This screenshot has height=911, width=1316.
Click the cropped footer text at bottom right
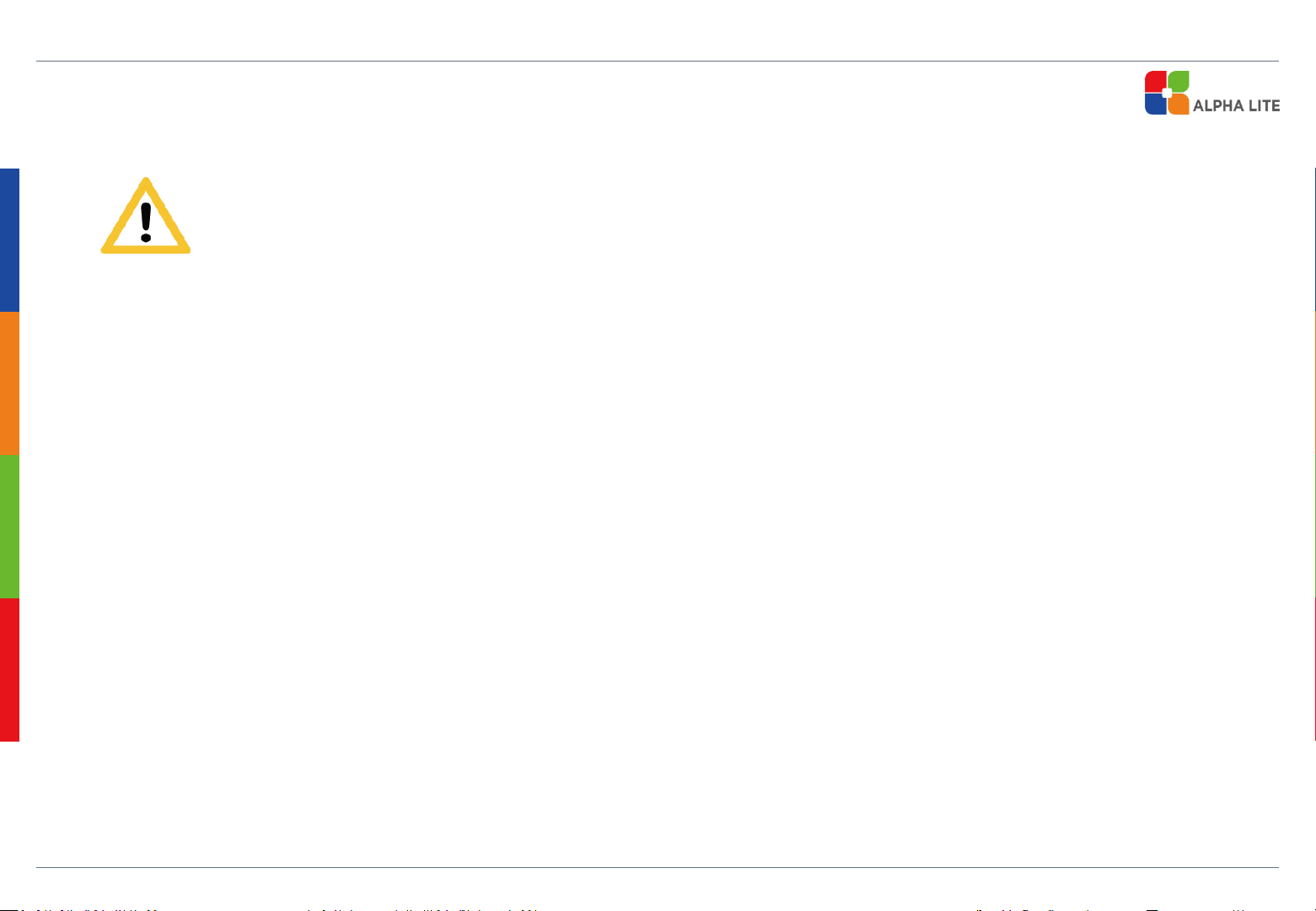click(x=1113, y=909)
